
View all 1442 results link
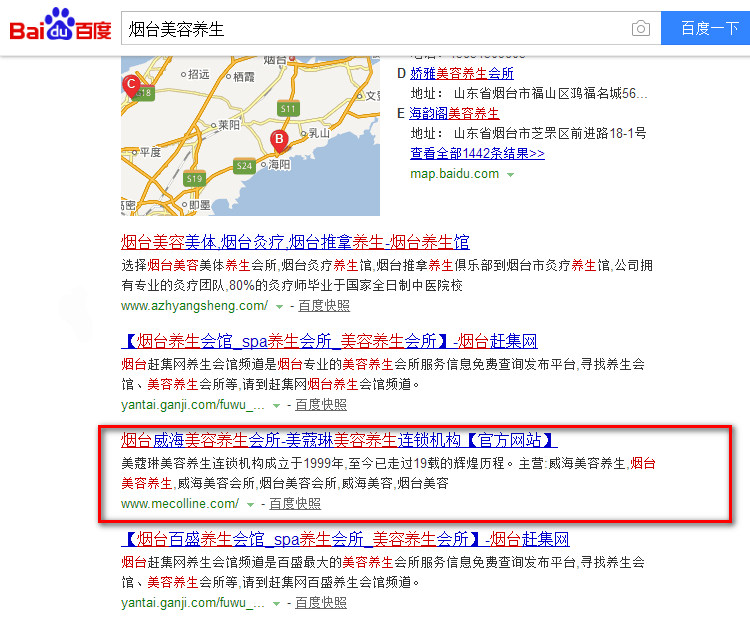coord(477,153)
